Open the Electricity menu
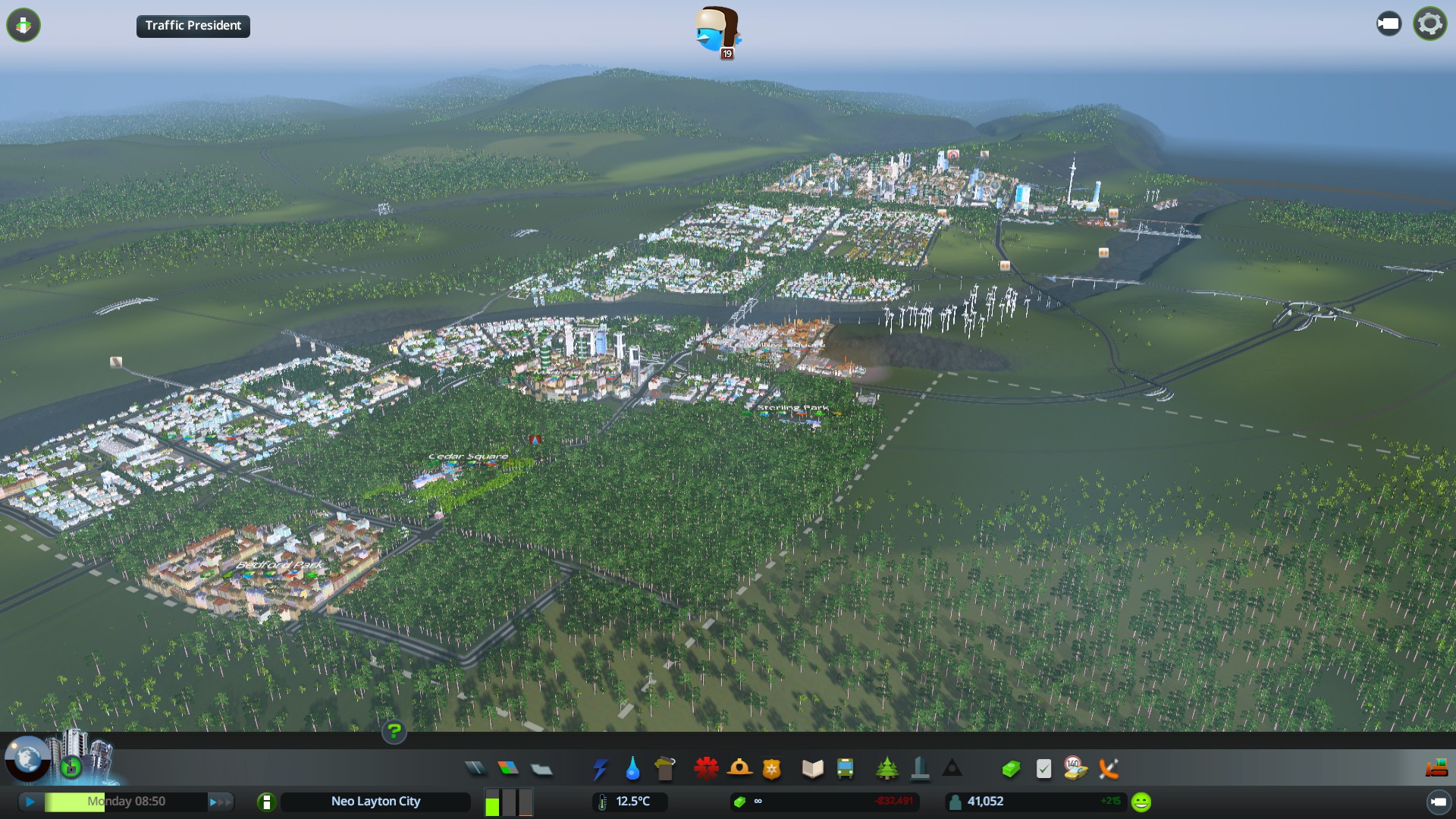 (x=600, y=769)
